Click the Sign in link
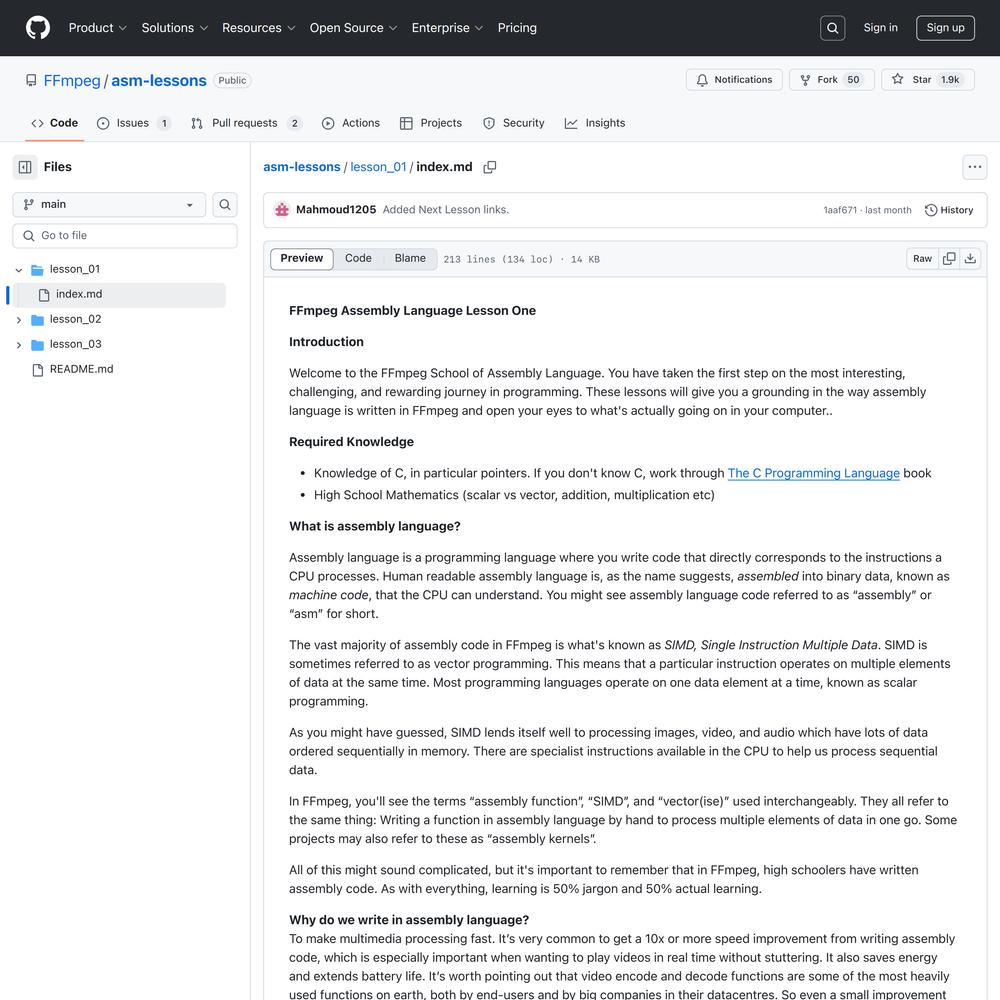Screen dimensions: 1000x1000 [880, 28]
